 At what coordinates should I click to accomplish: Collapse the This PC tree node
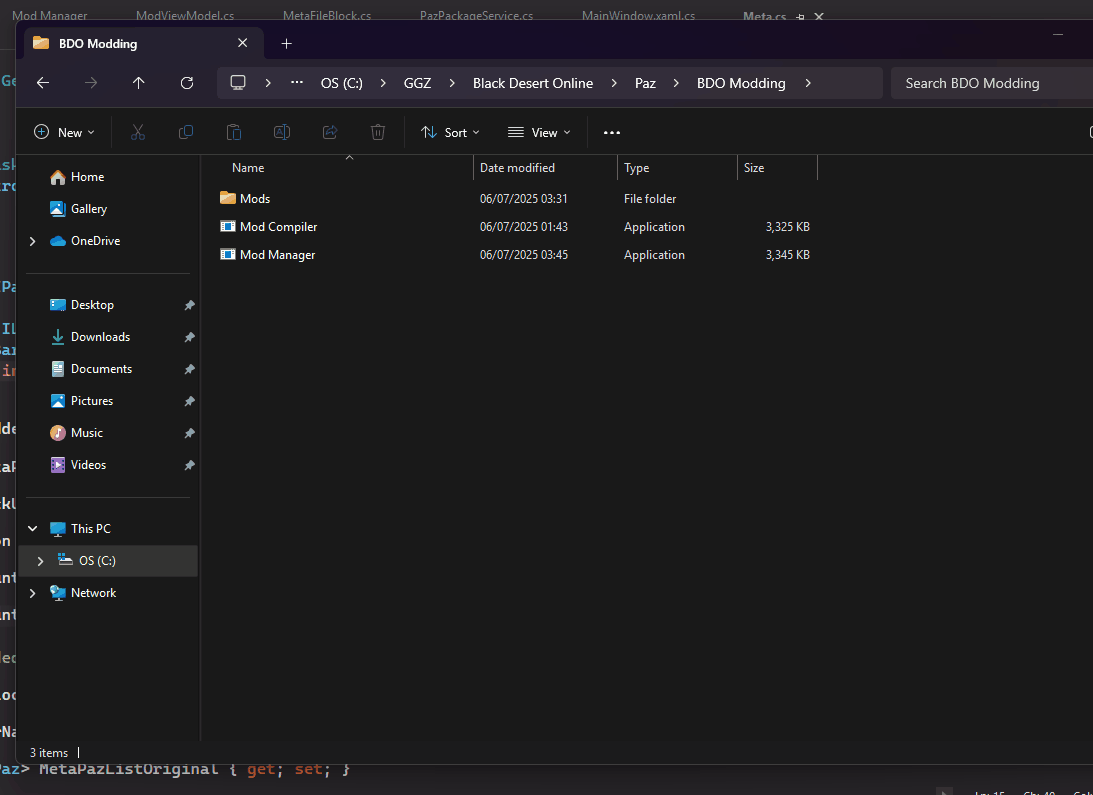(33, 529)
